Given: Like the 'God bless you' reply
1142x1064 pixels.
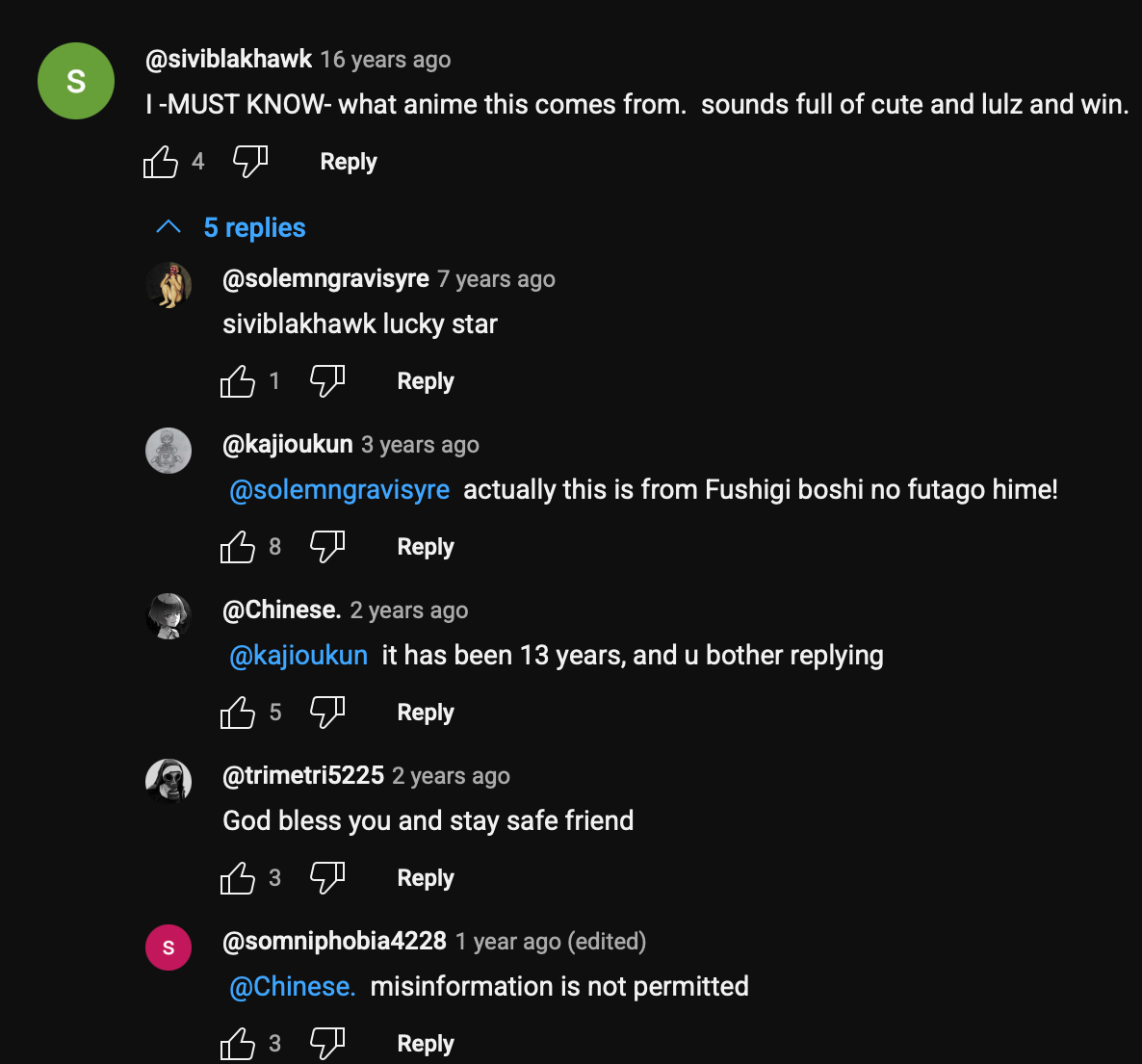Looking at the screenshot, I should tap(238, 878).
